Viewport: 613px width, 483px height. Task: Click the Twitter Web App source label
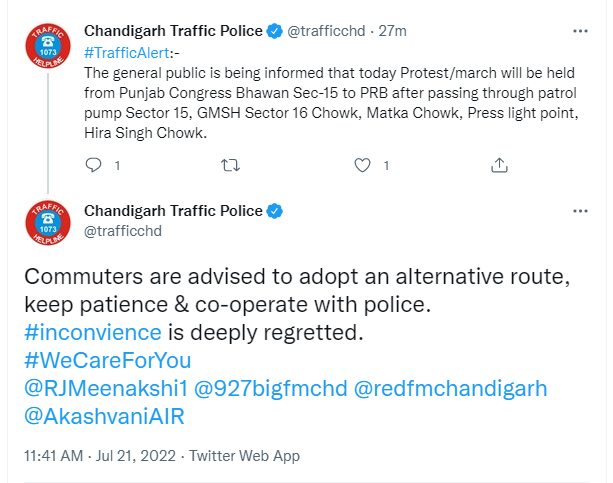point(245,456)
